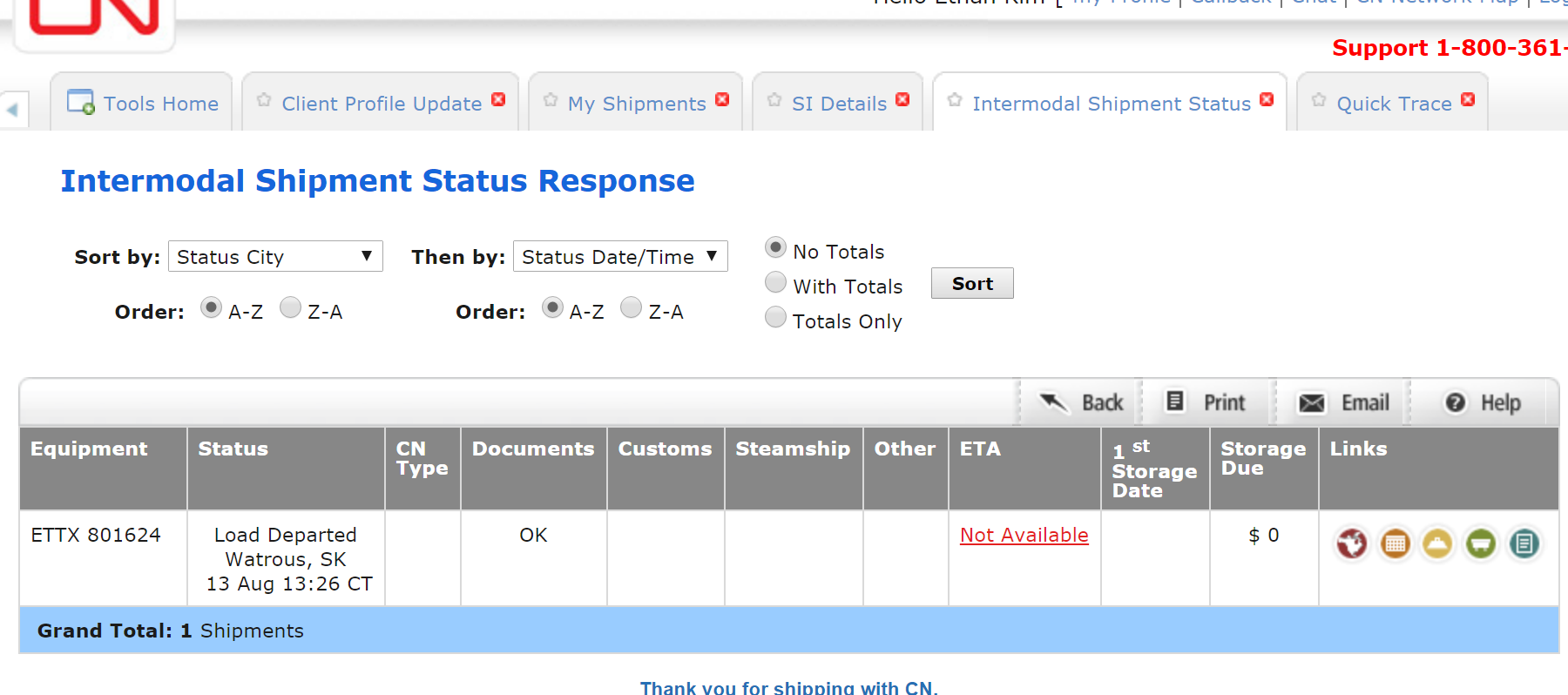Switch to the My Shipments tab
Image resolution: width=1568 pixels, height=695 pixels.
point(637,104)
